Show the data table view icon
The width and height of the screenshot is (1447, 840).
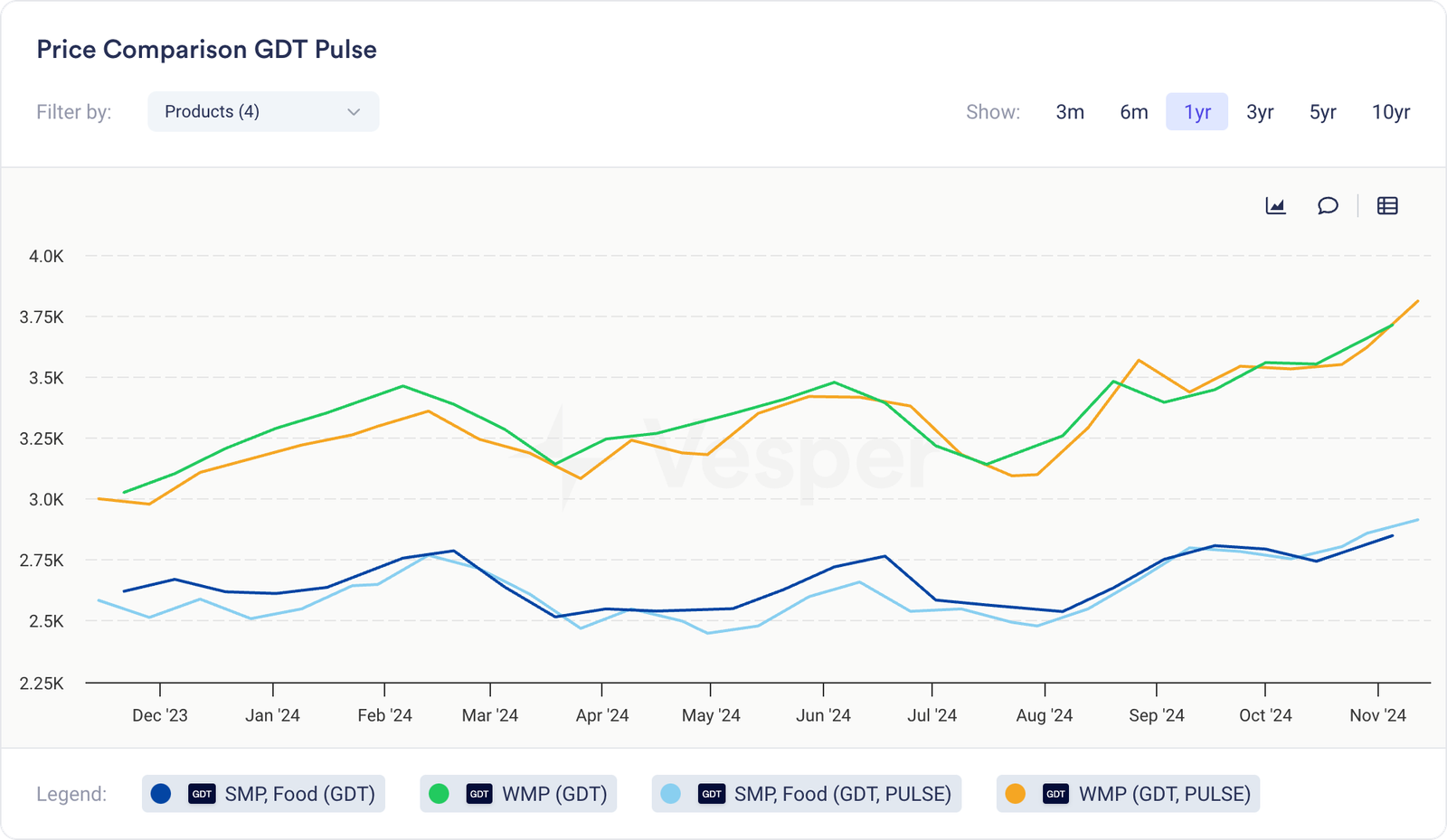pyautogui.click(x=1387, y=206)
